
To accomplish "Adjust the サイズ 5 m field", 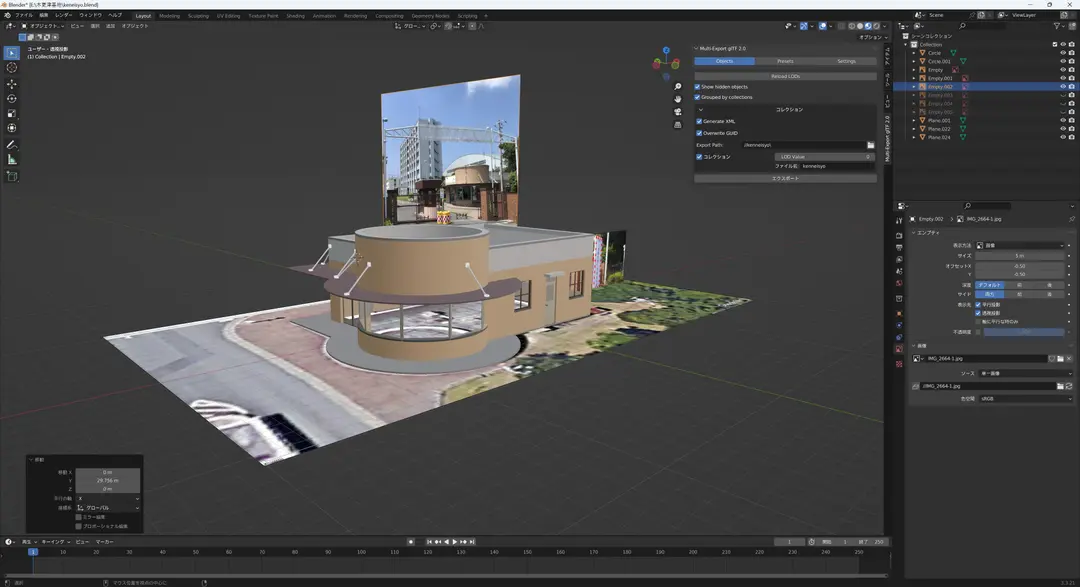I will pos(1020,256).
